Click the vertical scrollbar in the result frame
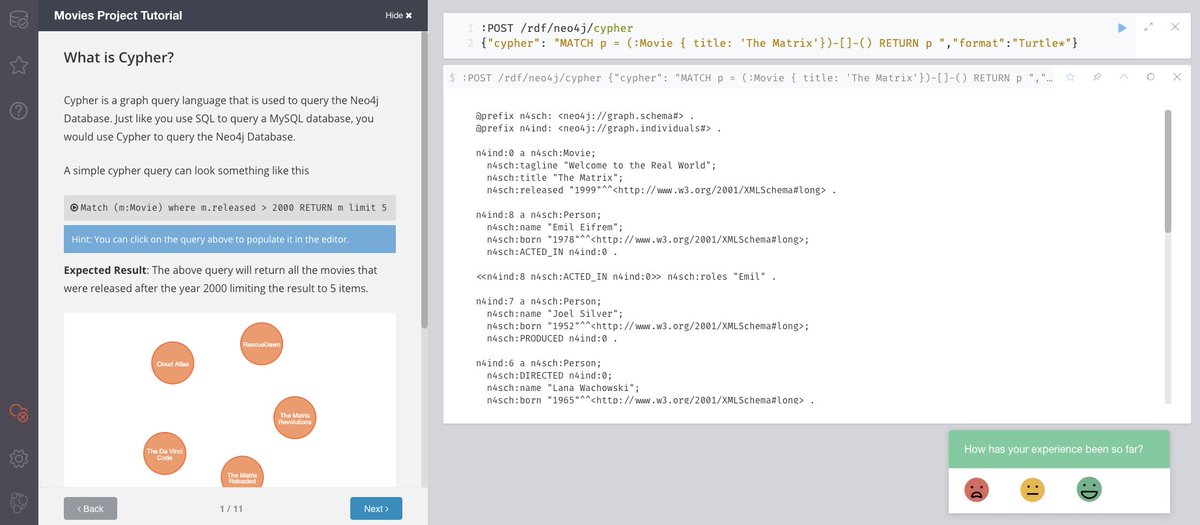Screen dimensions: 1200x525 coord(1167,170)
